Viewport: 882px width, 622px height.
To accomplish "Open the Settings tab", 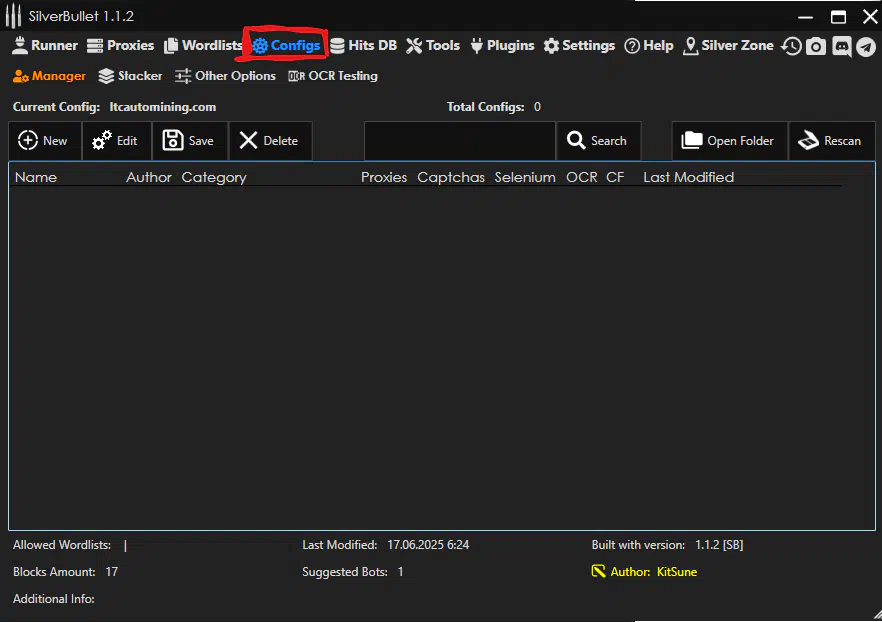I will pyautogui.click(x=579, y=46).
